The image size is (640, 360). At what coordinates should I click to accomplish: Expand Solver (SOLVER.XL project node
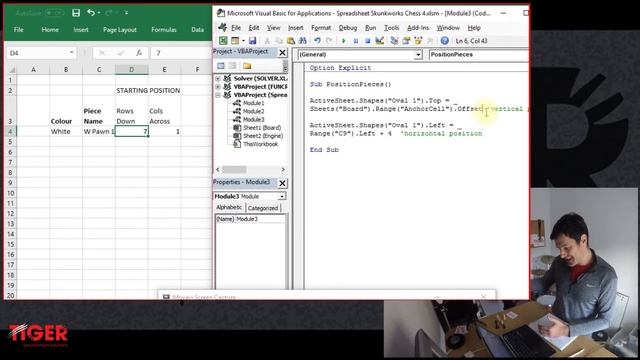click(218, 78)
